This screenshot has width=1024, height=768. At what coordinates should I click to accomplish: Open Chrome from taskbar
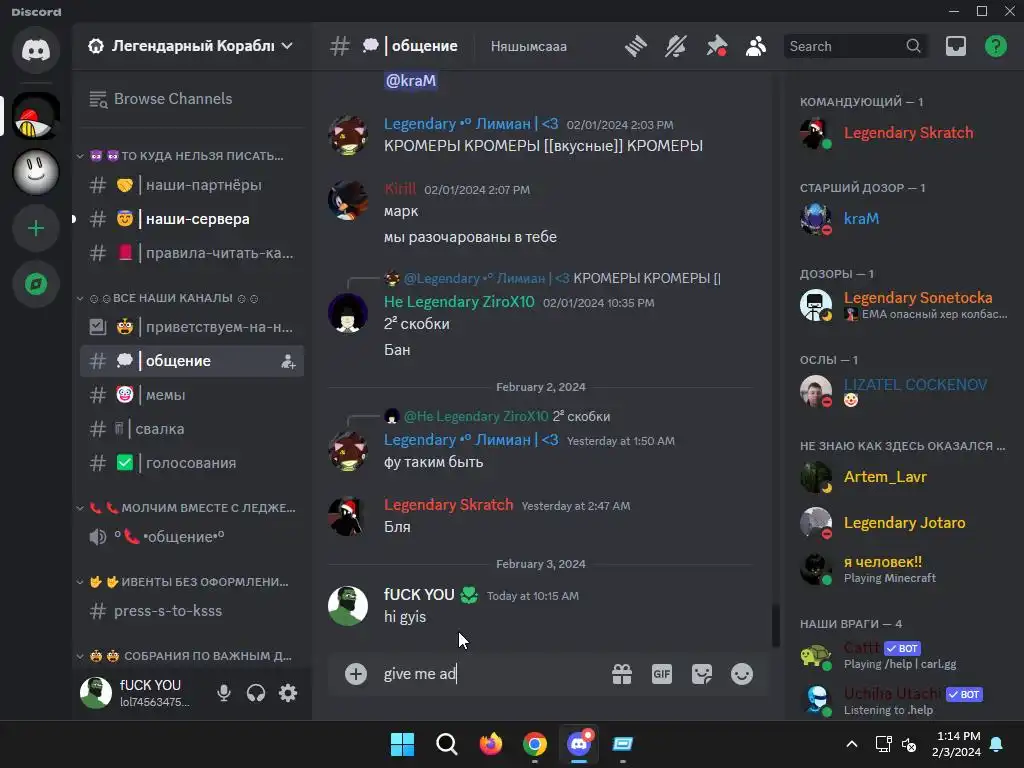tap(535, 744)
